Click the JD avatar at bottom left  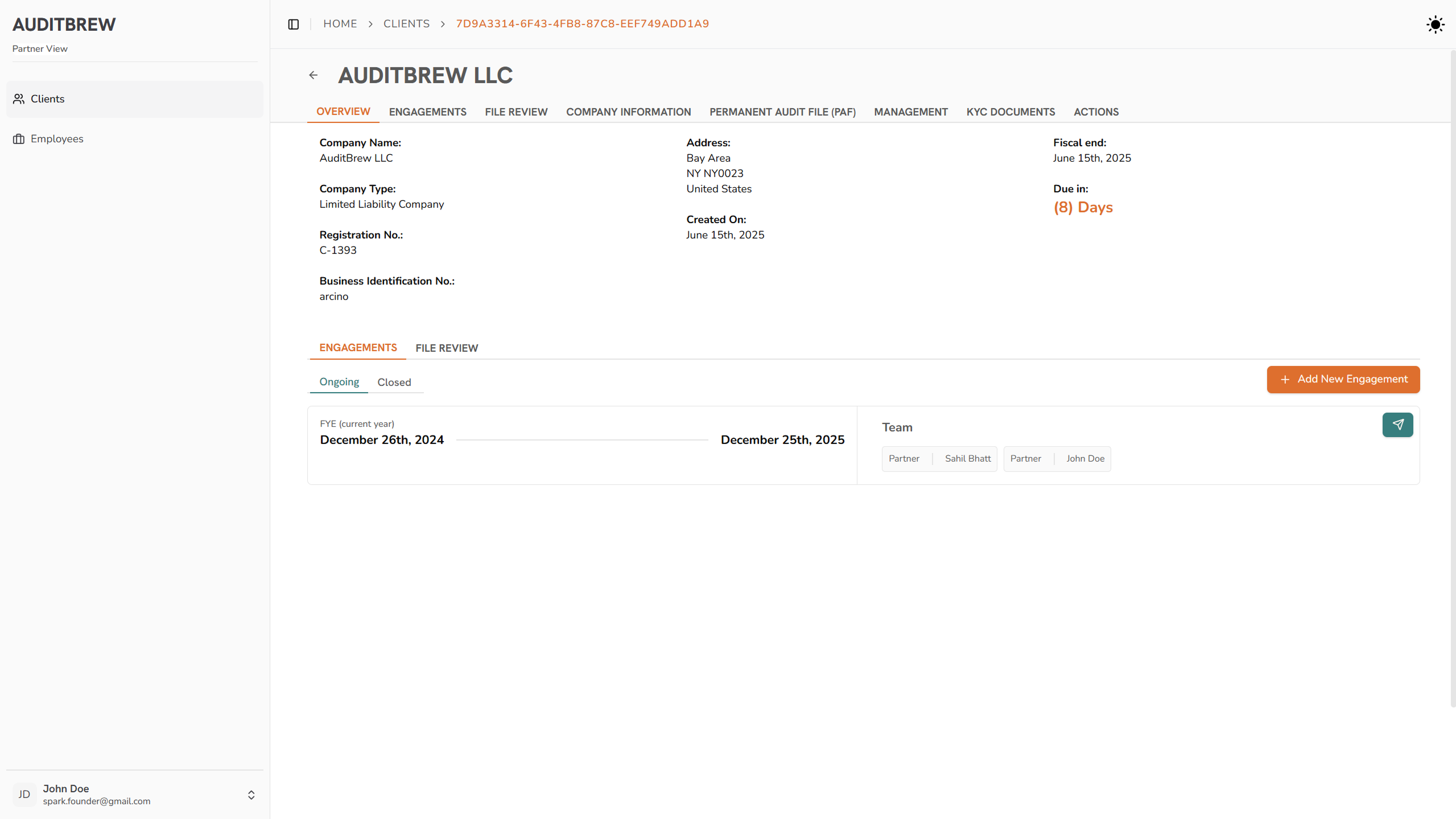coord(24,795)
